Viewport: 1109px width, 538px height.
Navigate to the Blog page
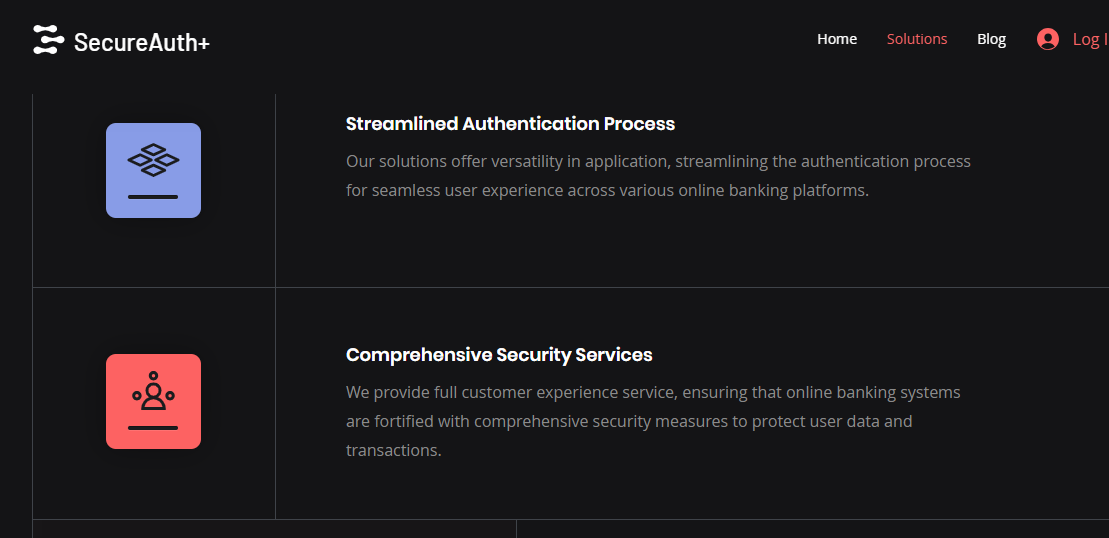991,39
